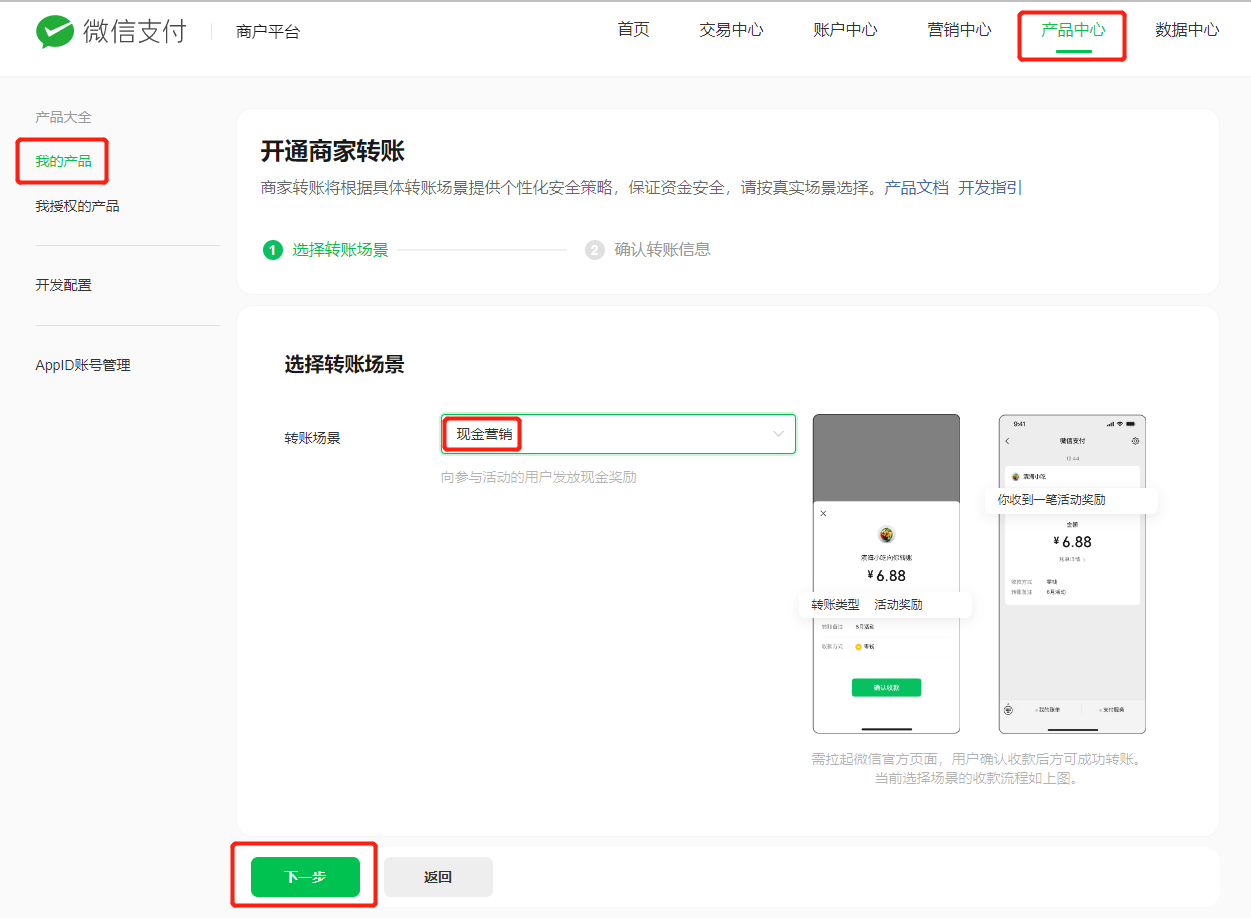Select 产品大全 in the sidebar

tap(63, 117)
